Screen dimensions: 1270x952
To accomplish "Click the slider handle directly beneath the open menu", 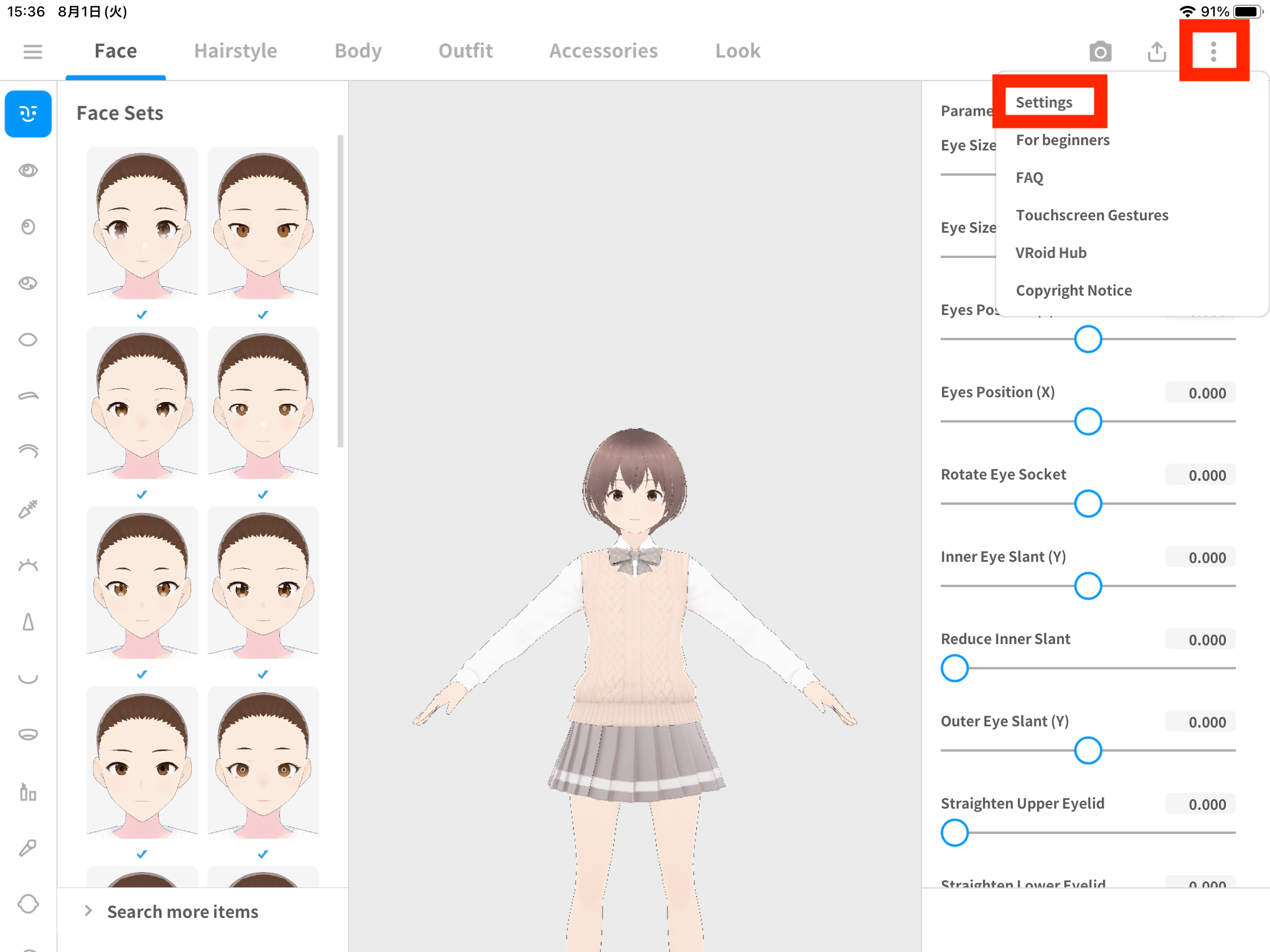I will [1088, 339].
